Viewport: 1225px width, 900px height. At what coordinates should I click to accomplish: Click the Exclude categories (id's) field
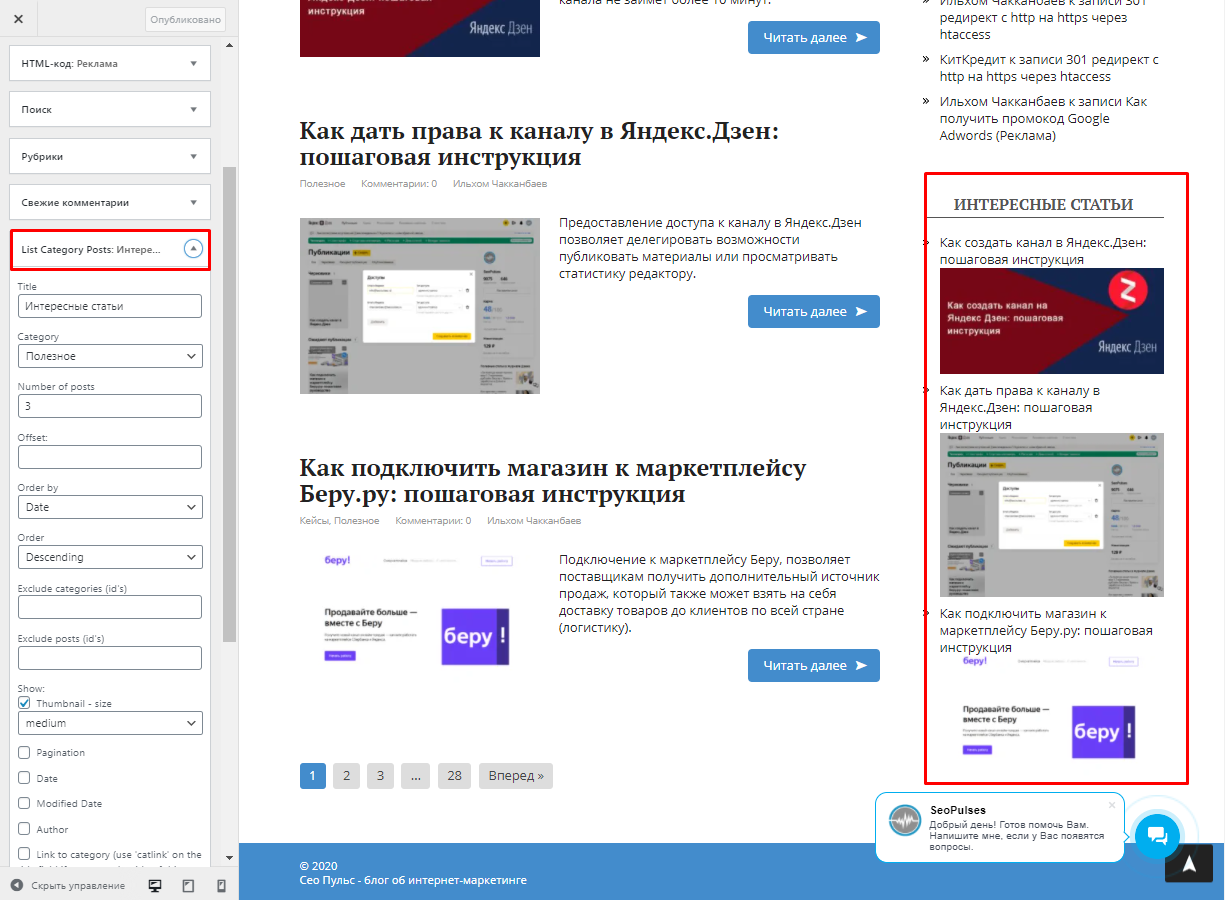[x=110, y=607]
